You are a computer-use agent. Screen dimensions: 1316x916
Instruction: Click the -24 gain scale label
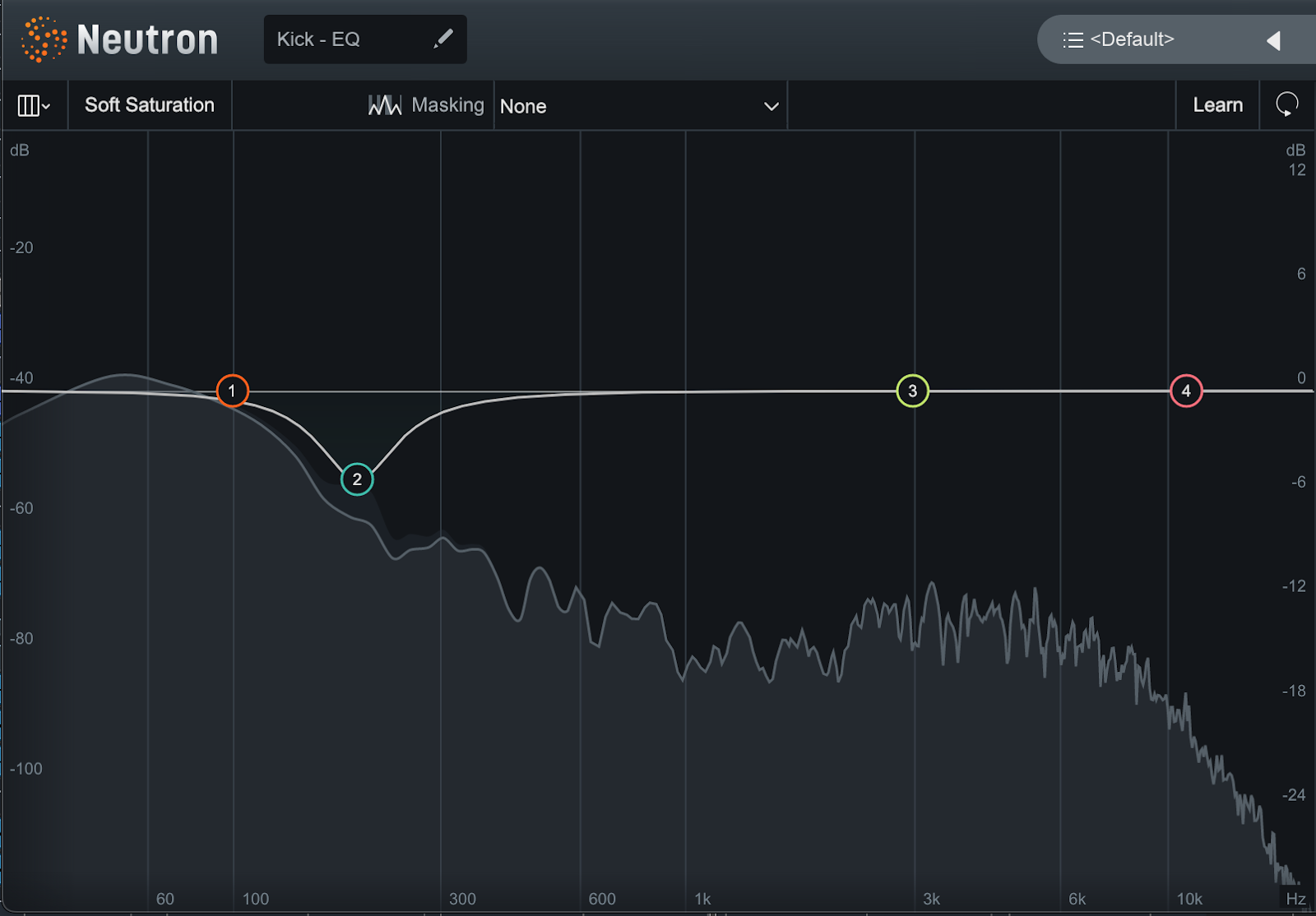1294,795
